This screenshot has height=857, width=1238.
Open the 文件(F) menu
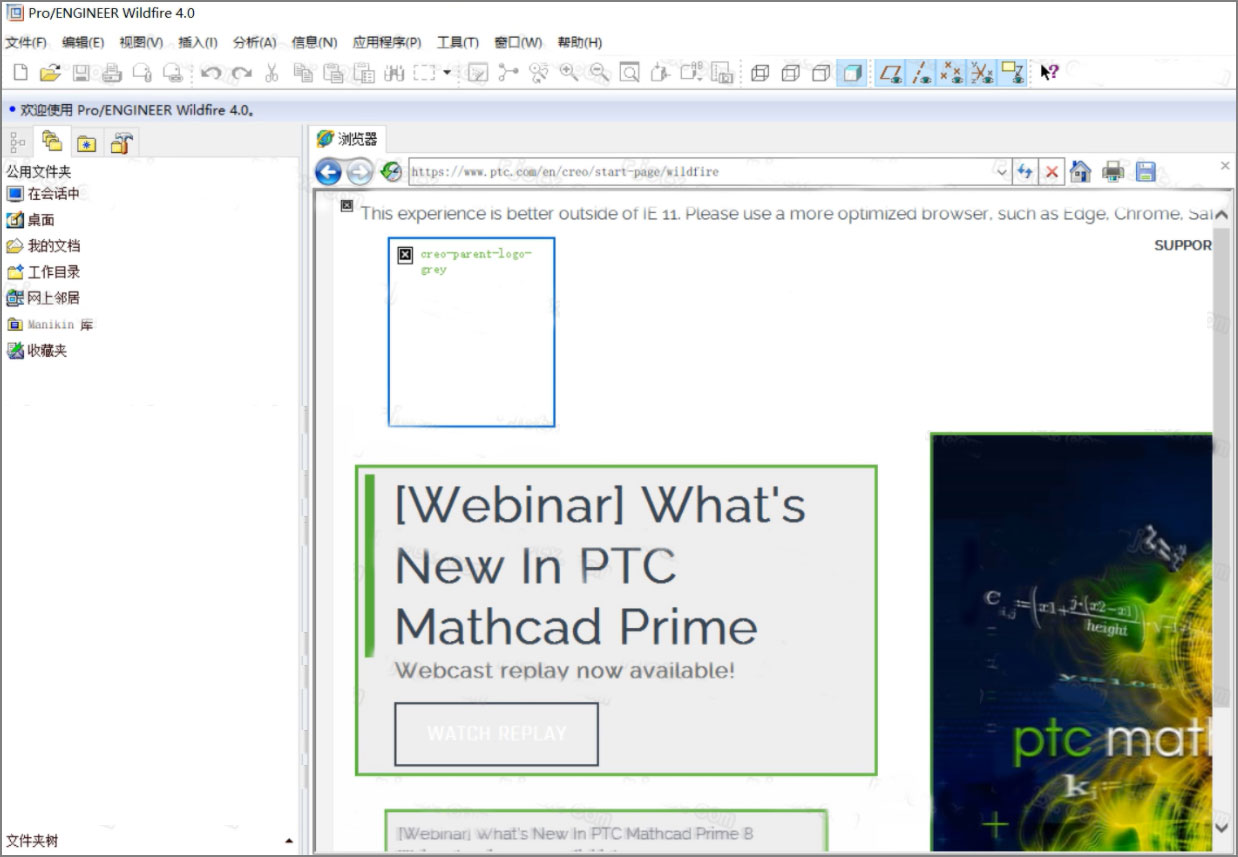pyautogui.click(x=26, y=42)
